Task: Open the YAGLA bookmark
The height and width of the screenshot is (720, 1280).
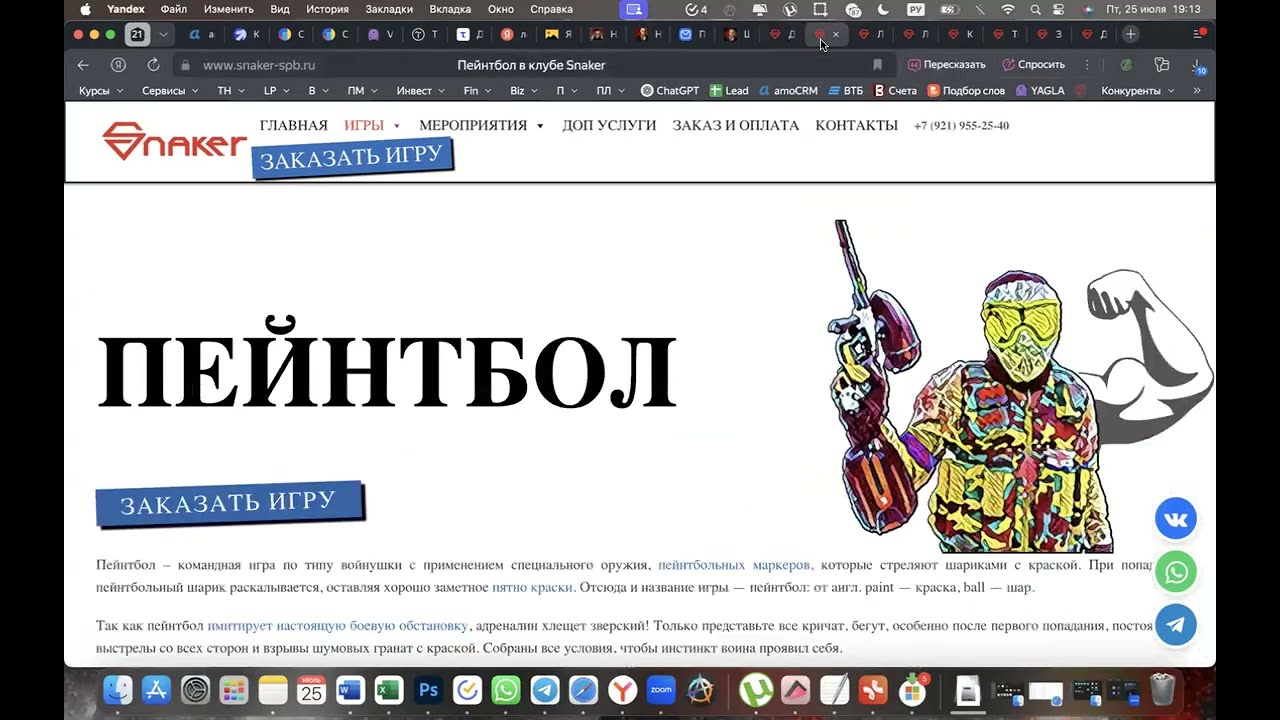Action: click(x=1040, y=91)
